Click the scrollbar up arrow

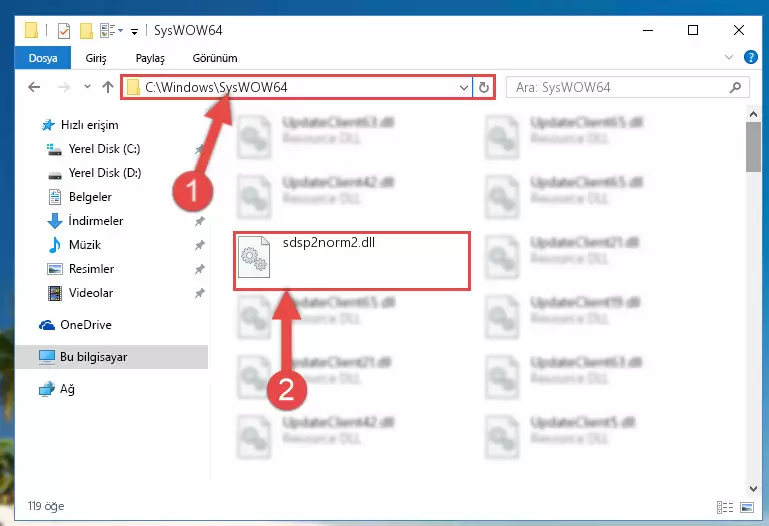coord(753,114)
